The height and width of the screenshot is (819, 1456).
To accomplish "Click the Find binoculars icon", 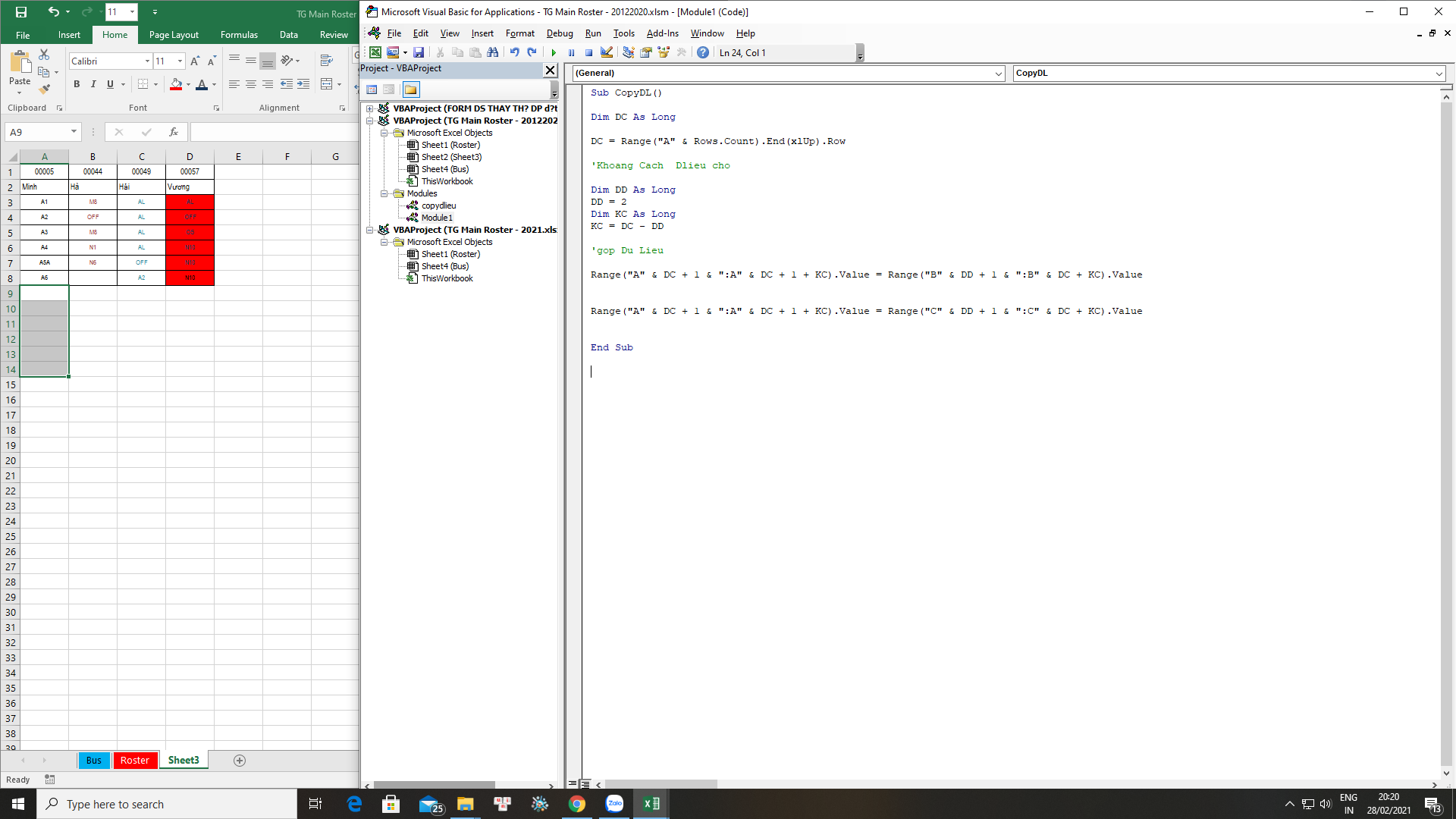I will click(493, 52).
